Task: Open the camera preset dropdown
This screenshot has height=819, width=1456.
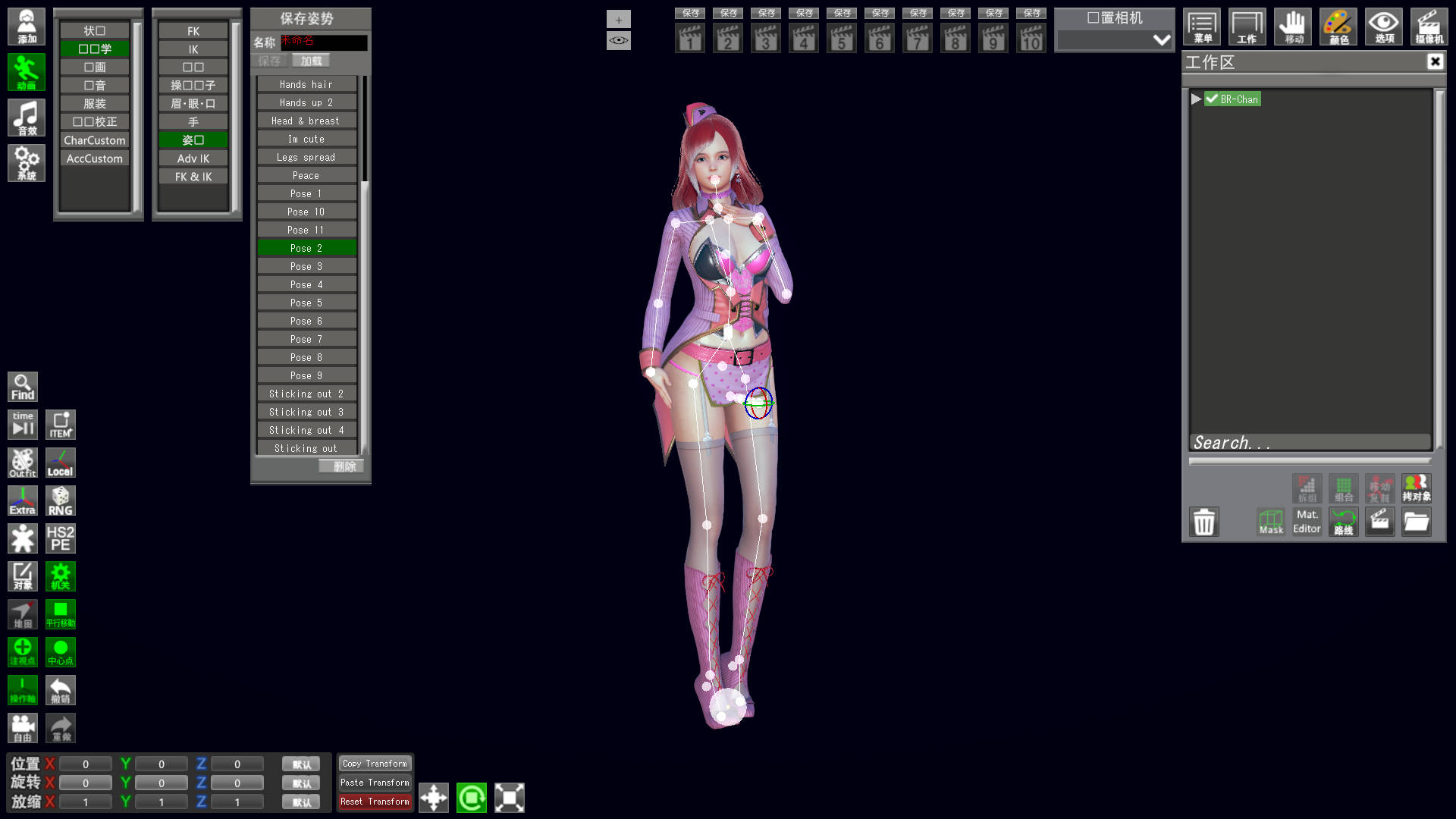Action: click(x=1115, y=40)
